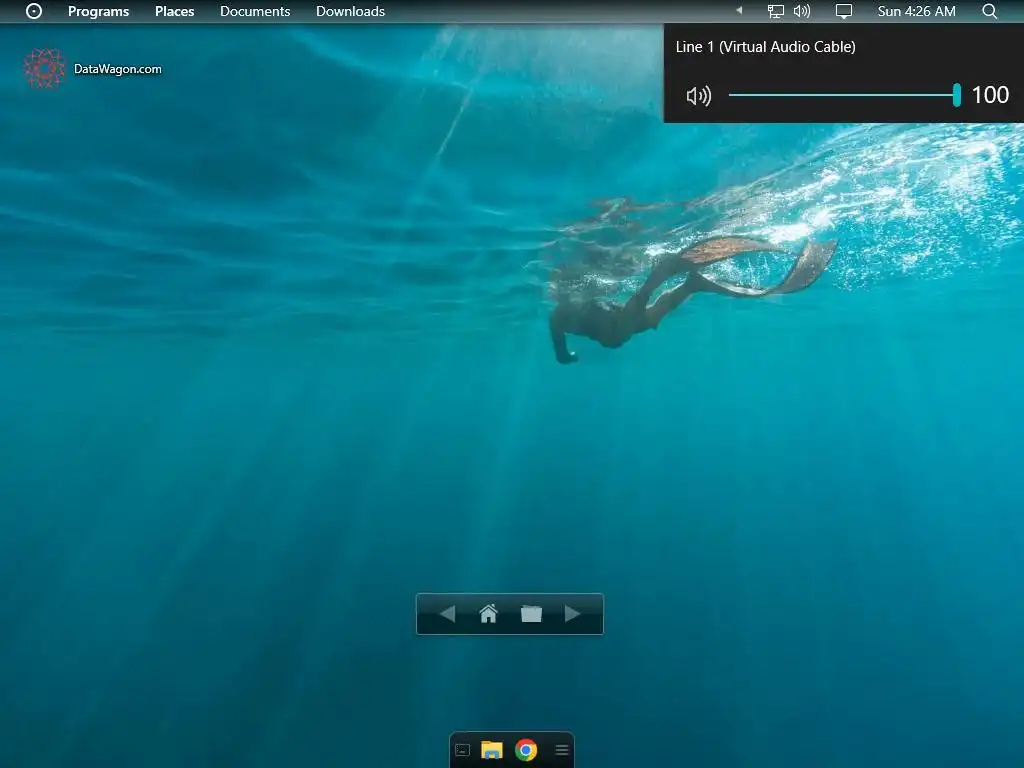This screenshot has width=1024, height=768.
Task: Mute the speaker in the volume popup
Action: click(x=699, y=96)
